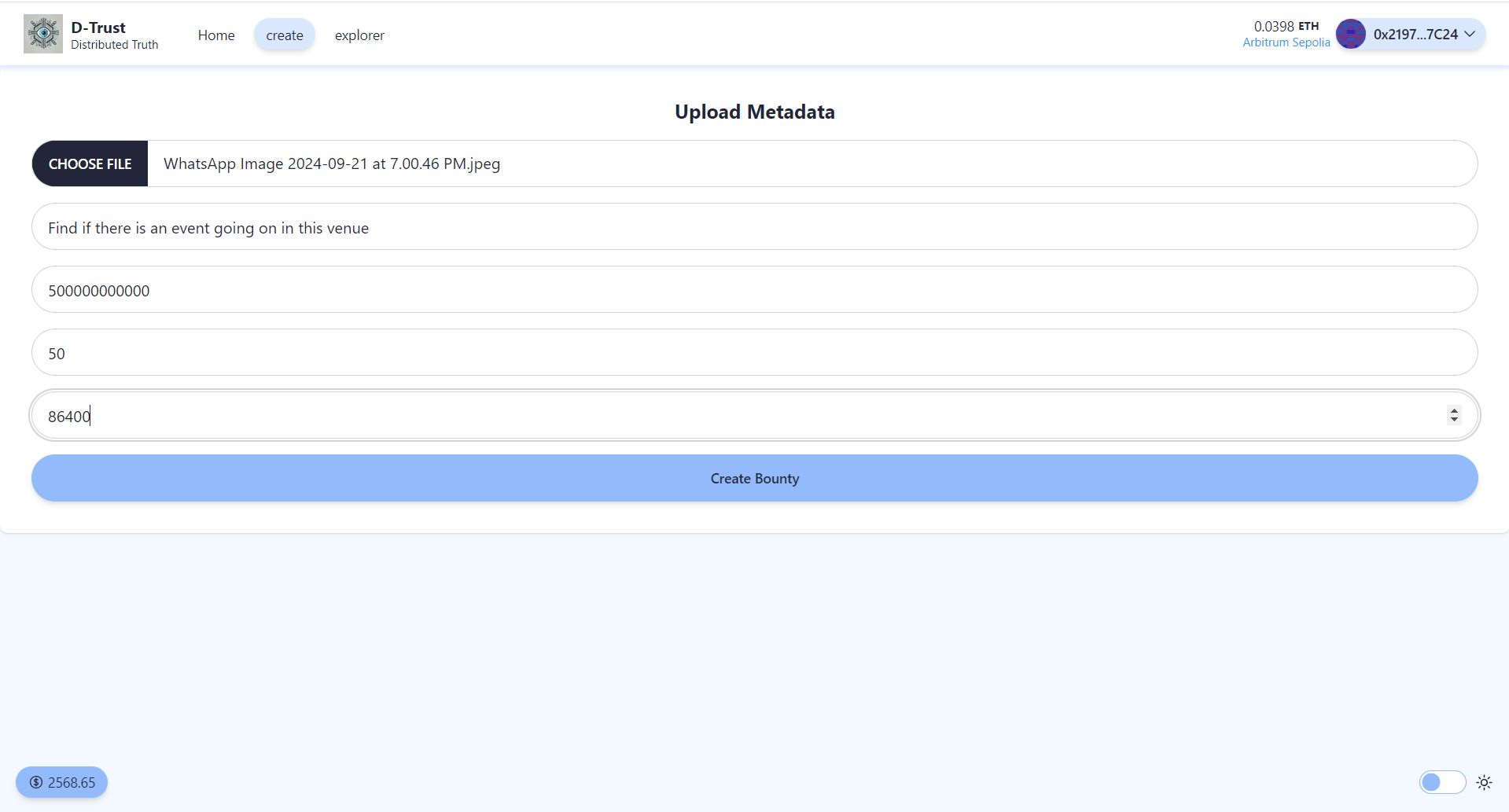Open the Home nav item
Screen dimensions: 1509x812
[x=216, y=35]
